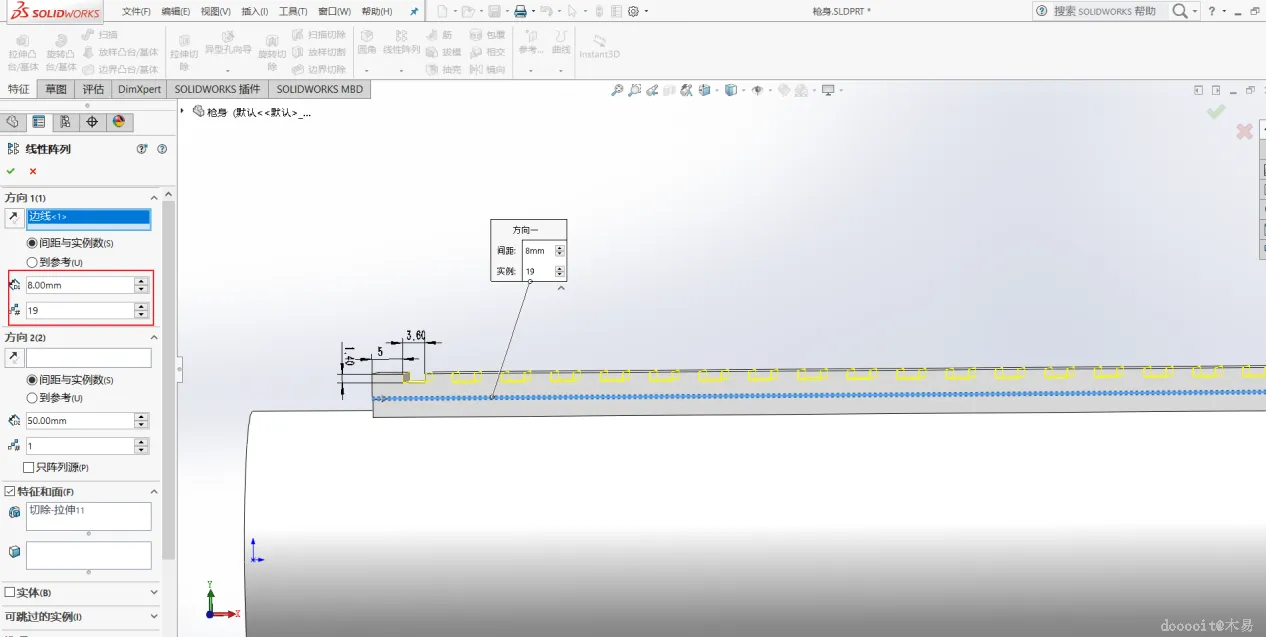Expand the 实体 section

point(154,592)
